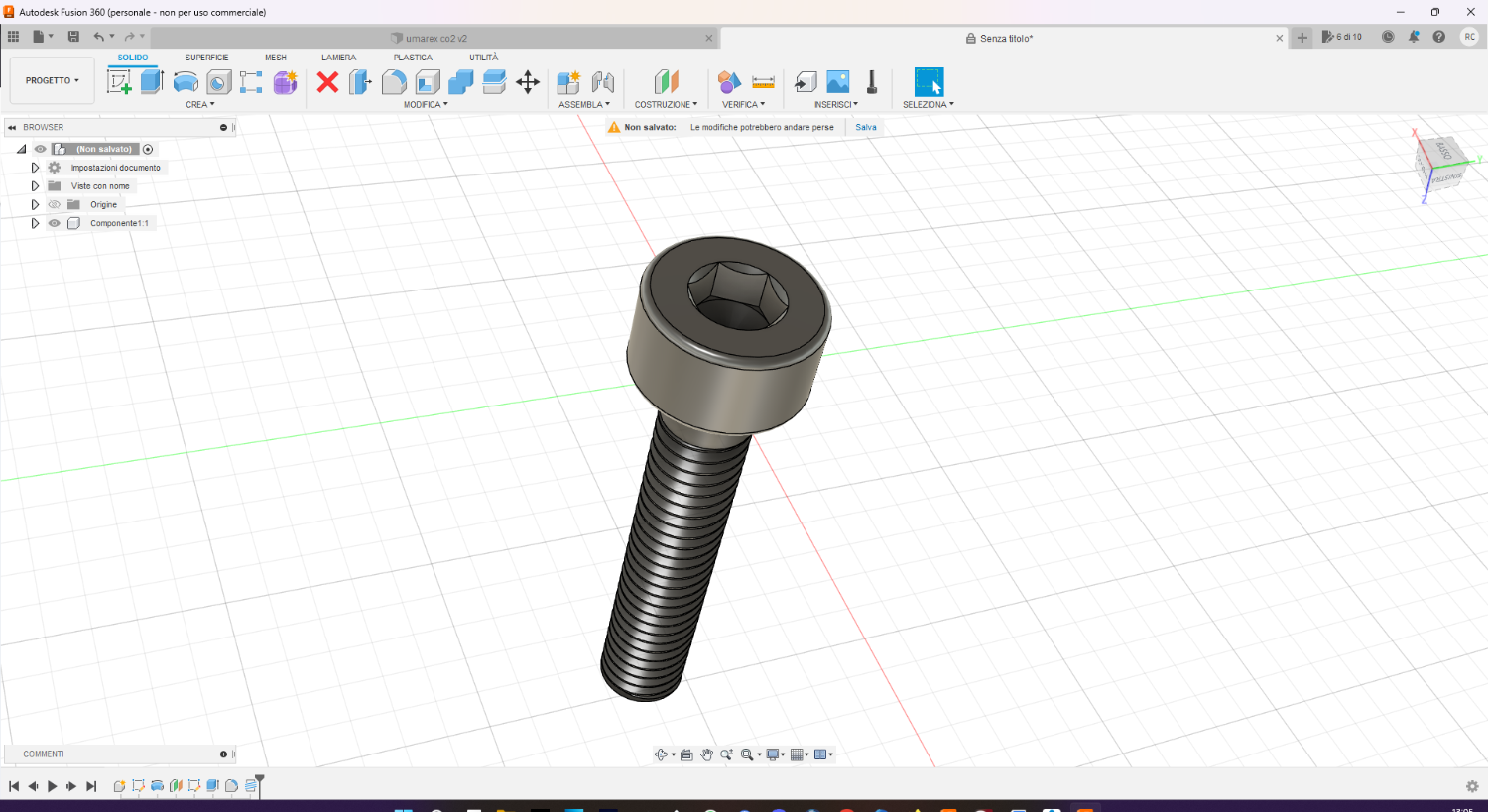Image resolution: width=1488 pixels, height=812 pixels.
Task: Select the Move/Copy arrows tool
Action: tap(528, 82)
